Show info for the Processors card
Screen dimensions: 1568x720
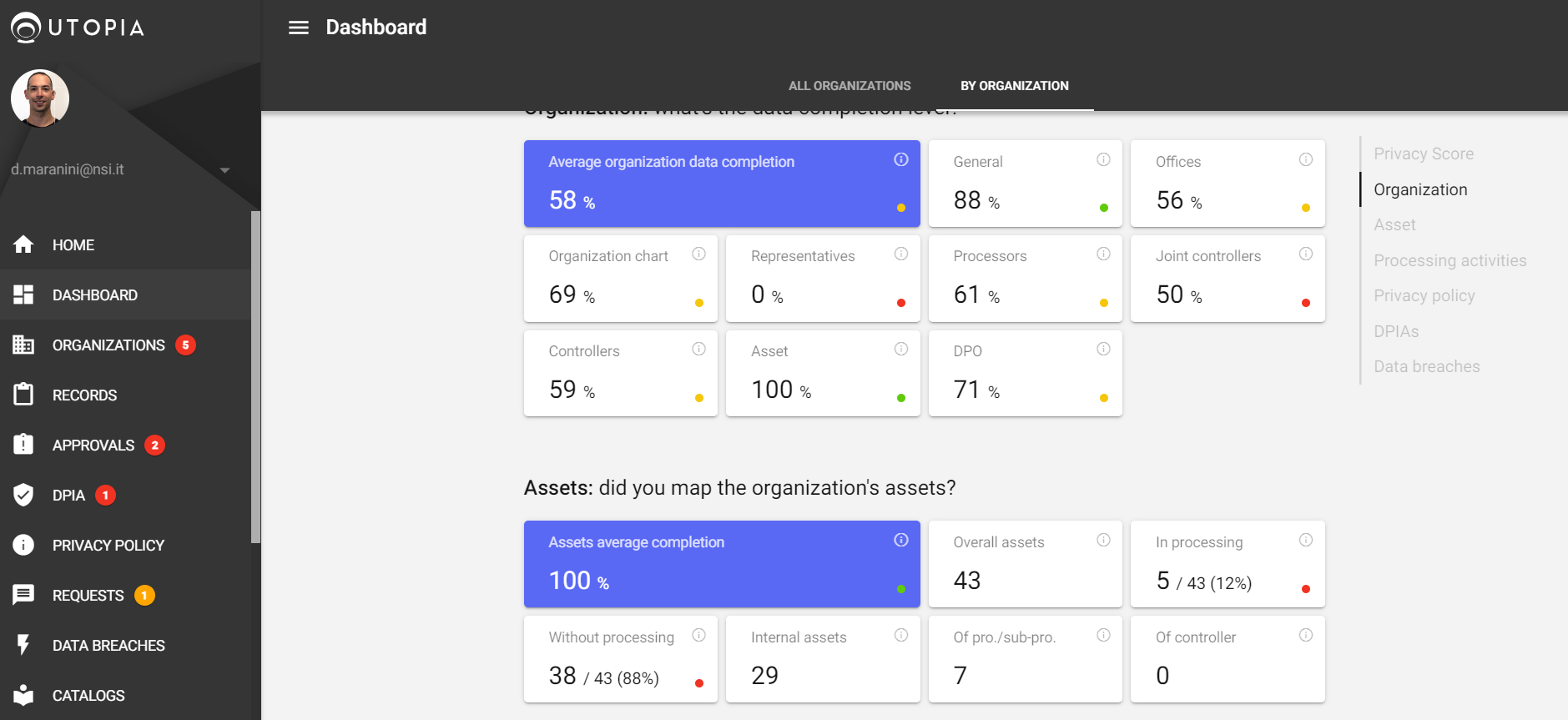click(1103, 254)
